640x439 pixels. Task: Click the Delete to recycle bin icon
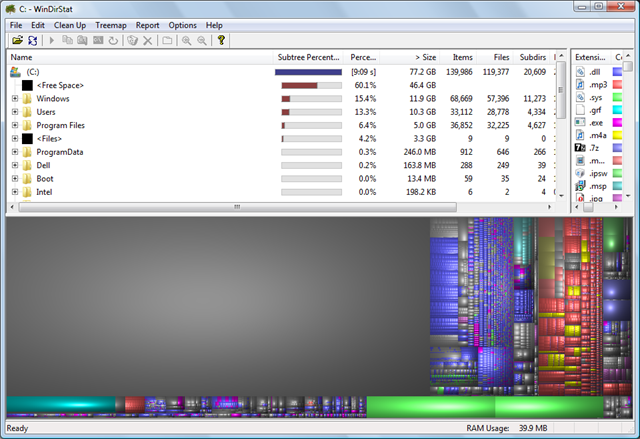click(132, 40)
